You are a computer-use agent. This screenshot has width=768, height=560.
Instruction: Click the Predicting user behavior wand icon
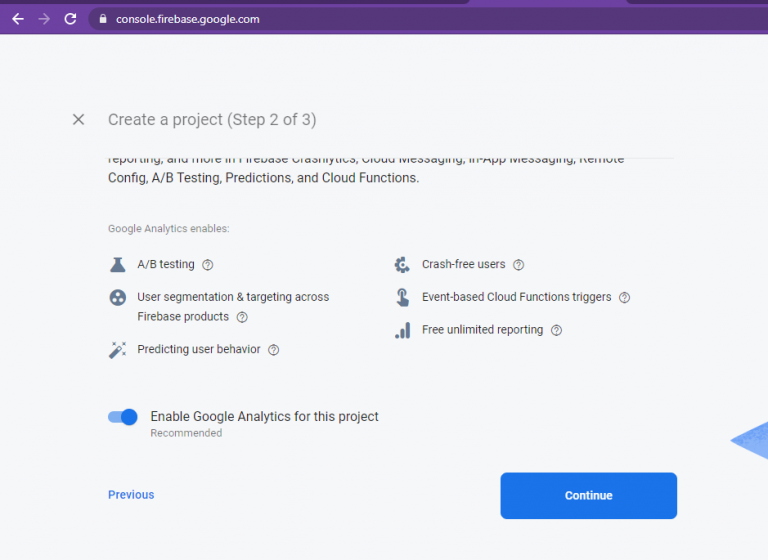(x=118, y=350)
